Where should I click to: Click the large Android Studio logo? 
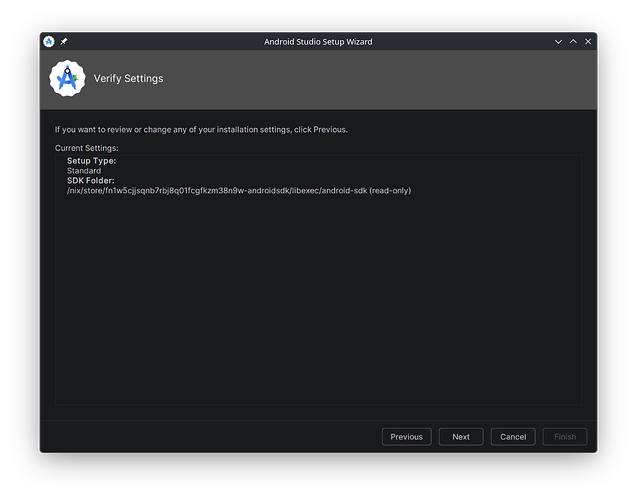pyautogui.click(x=67, y=78)
